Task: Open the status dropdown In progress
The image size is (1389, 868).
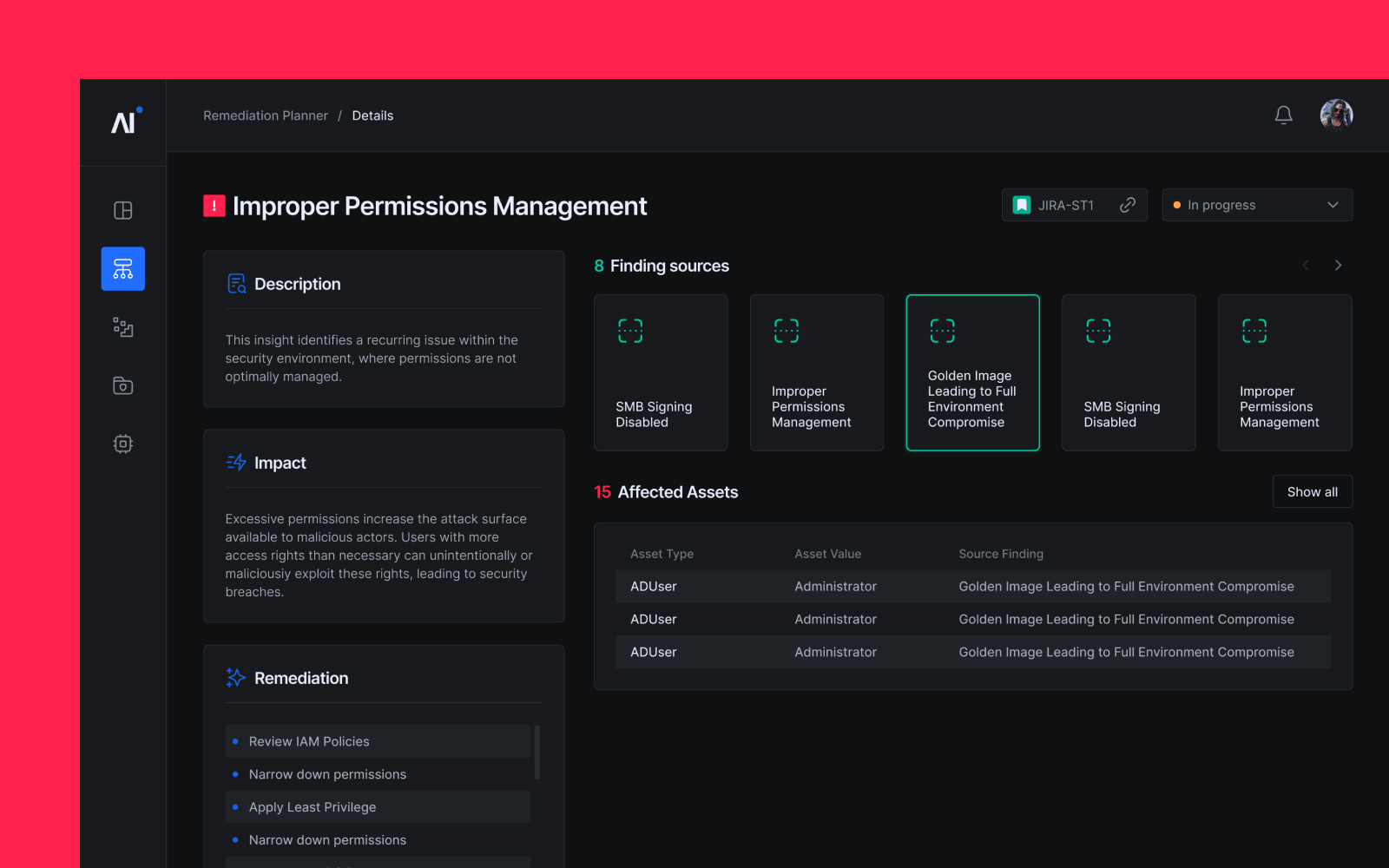Action: coord(1257,205)
